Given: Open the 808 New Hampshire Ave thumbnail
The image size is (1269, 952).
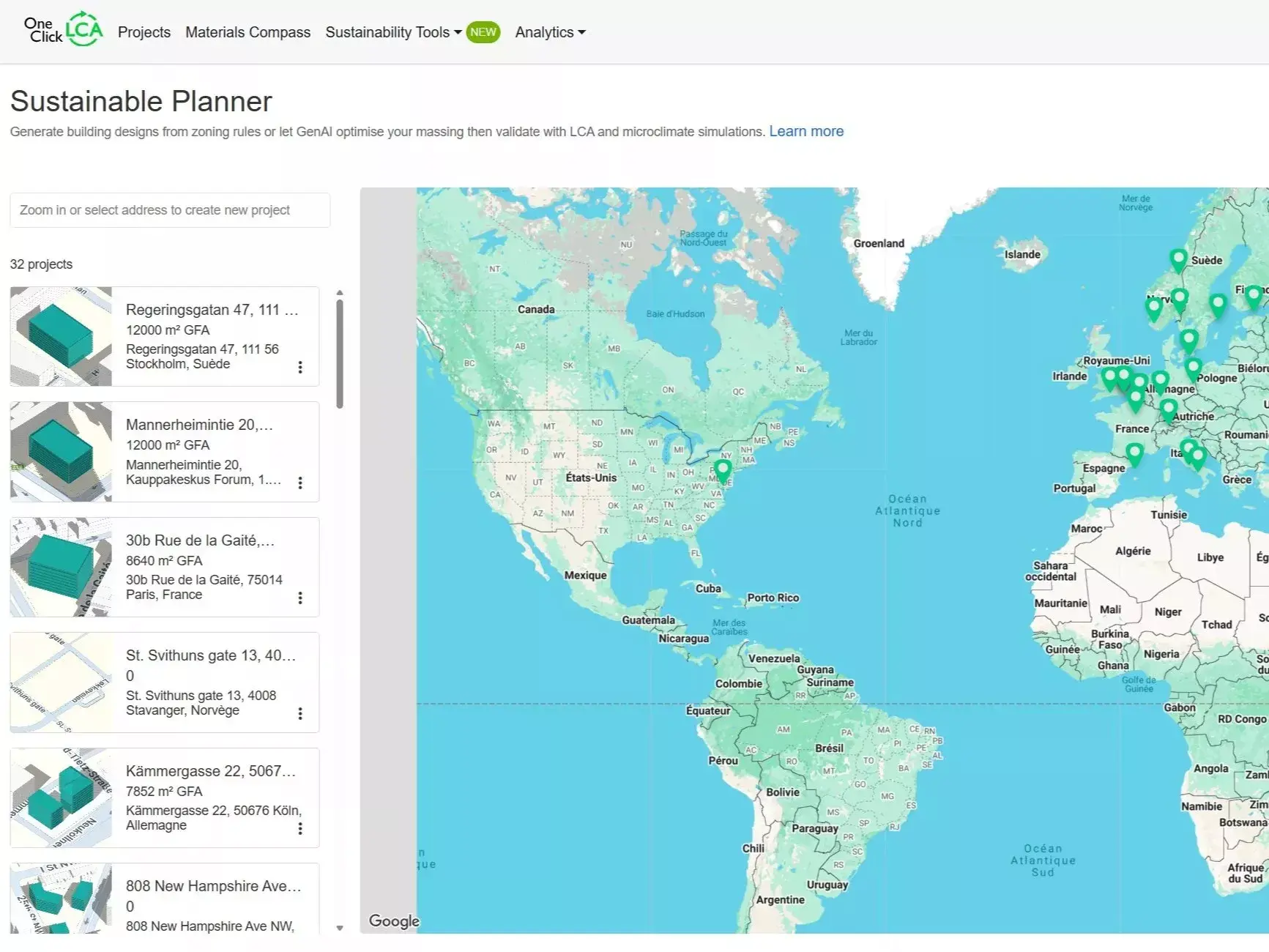Looking at the screenshot, I should (61, 899).
